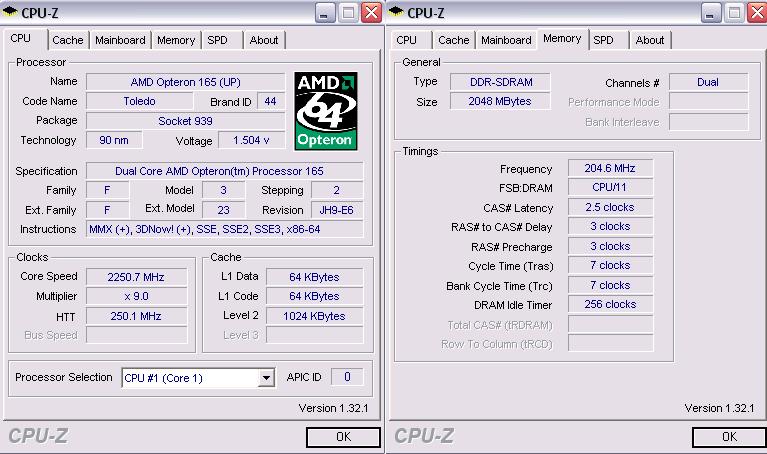The height and width of the screenshot is (454, 767).
Task: Click the disabled maximize button in right window
Action: coord(734,13)
